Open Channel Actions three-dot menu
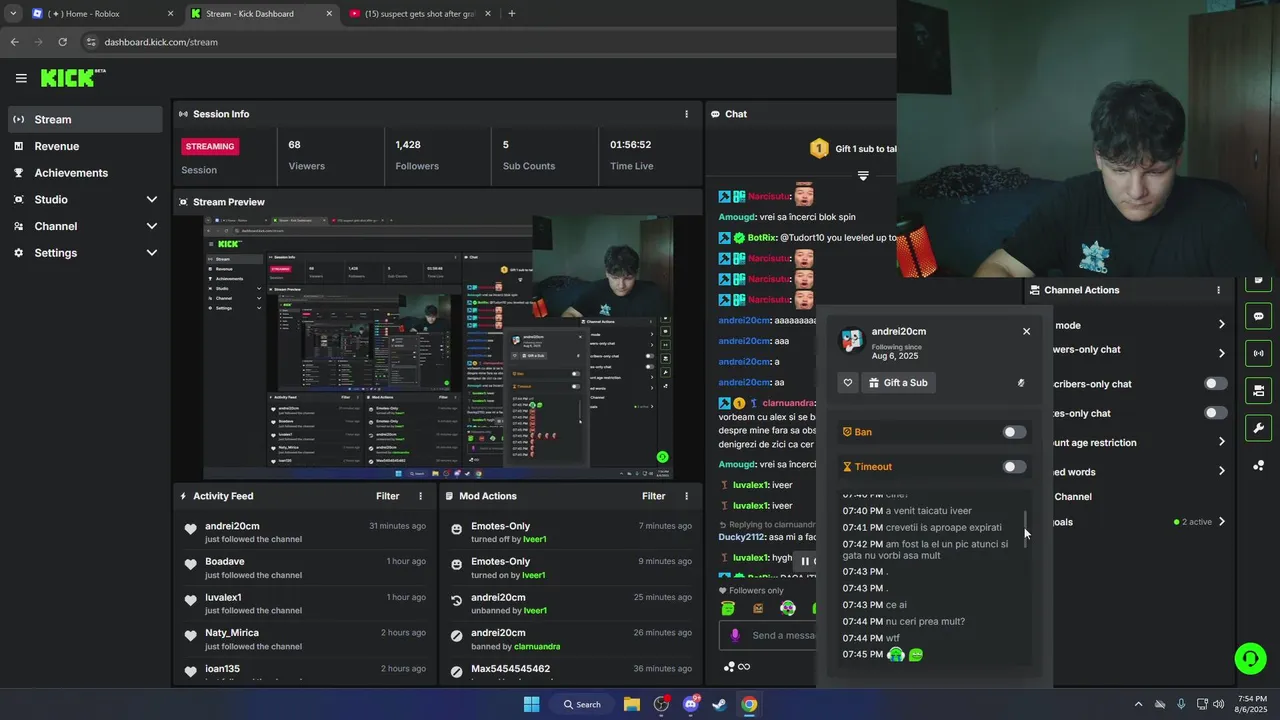Viewport: 1280px width, 720px height. point(1218,290)
